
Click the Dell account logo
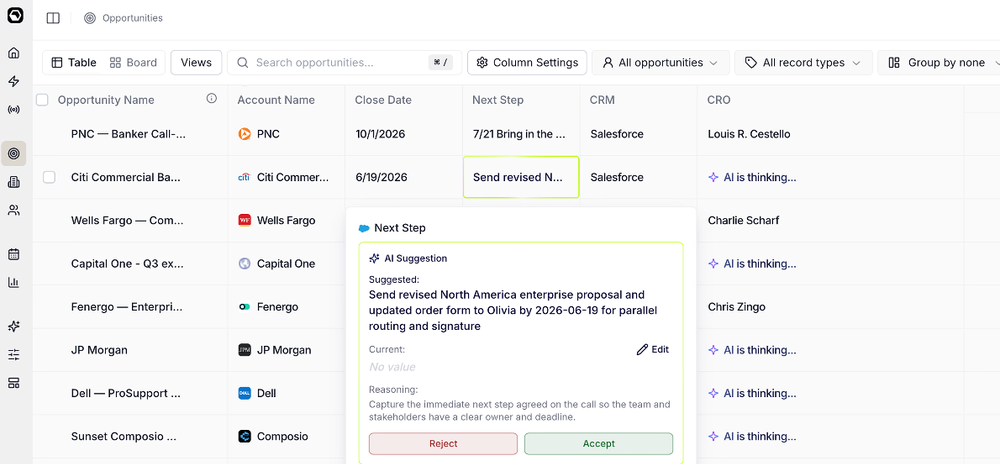tap(244, 393)
